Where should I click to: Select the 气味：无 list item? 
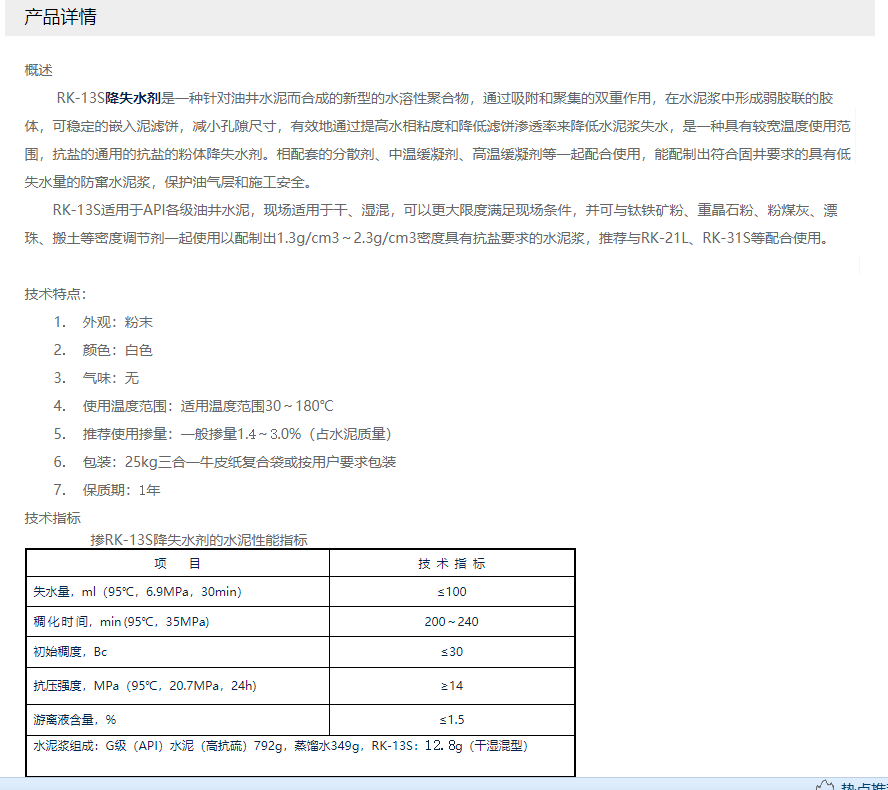click(110, 378)
